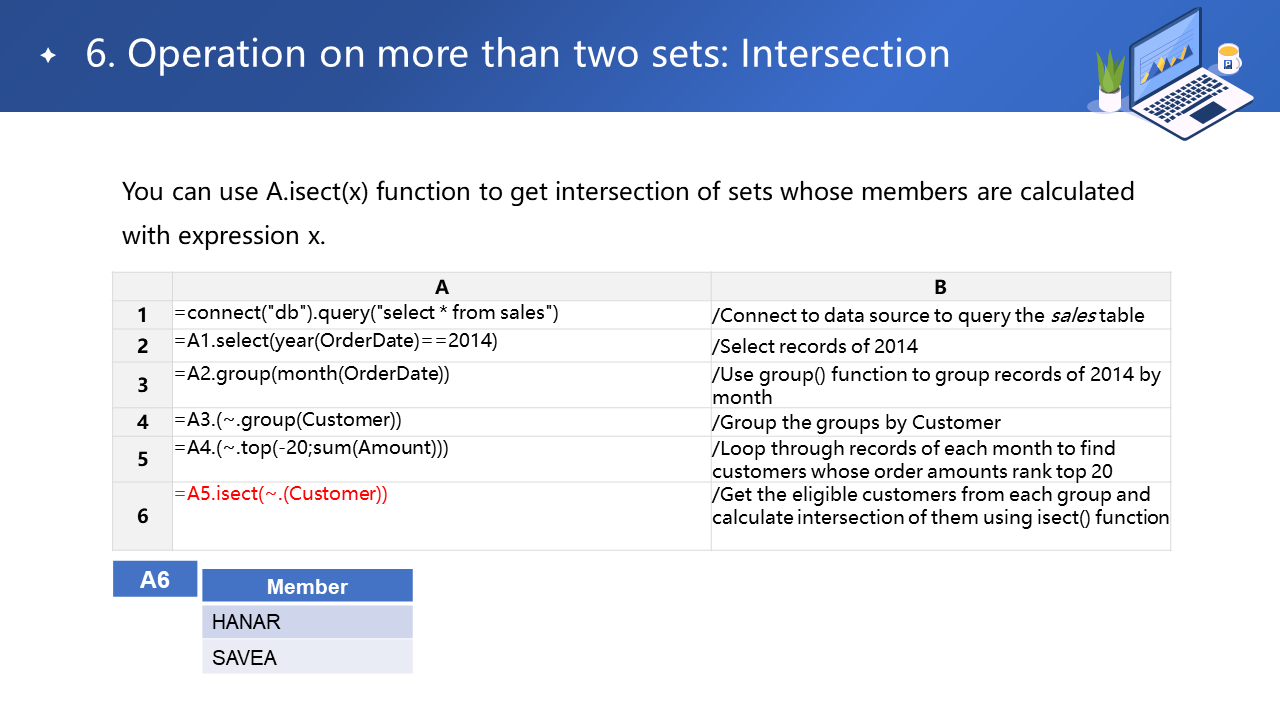Select the HANAR result row
Image resolution: width=1280 pixels, height=720 pixels.
click(x=307, y=622)
